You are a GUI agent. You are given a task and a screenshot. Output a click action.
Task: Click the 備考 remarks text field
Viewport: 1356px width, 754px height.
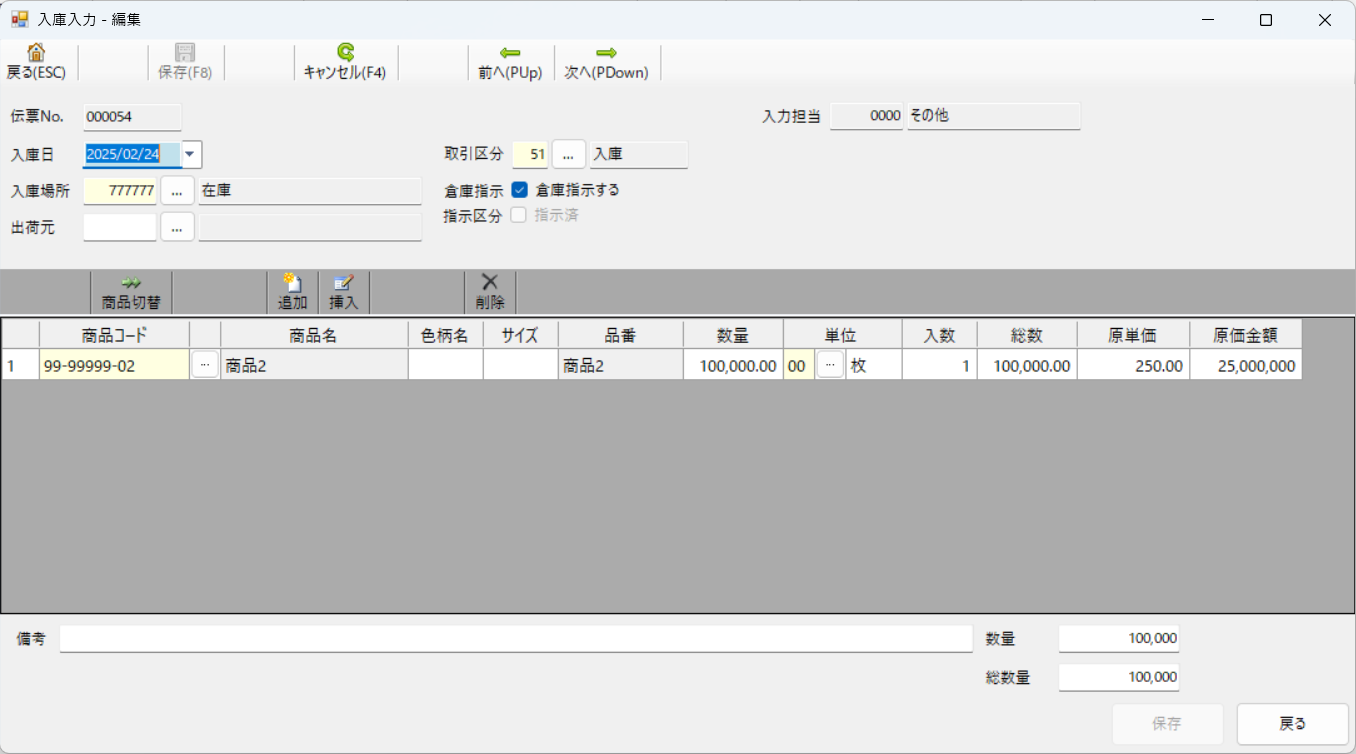515,639
